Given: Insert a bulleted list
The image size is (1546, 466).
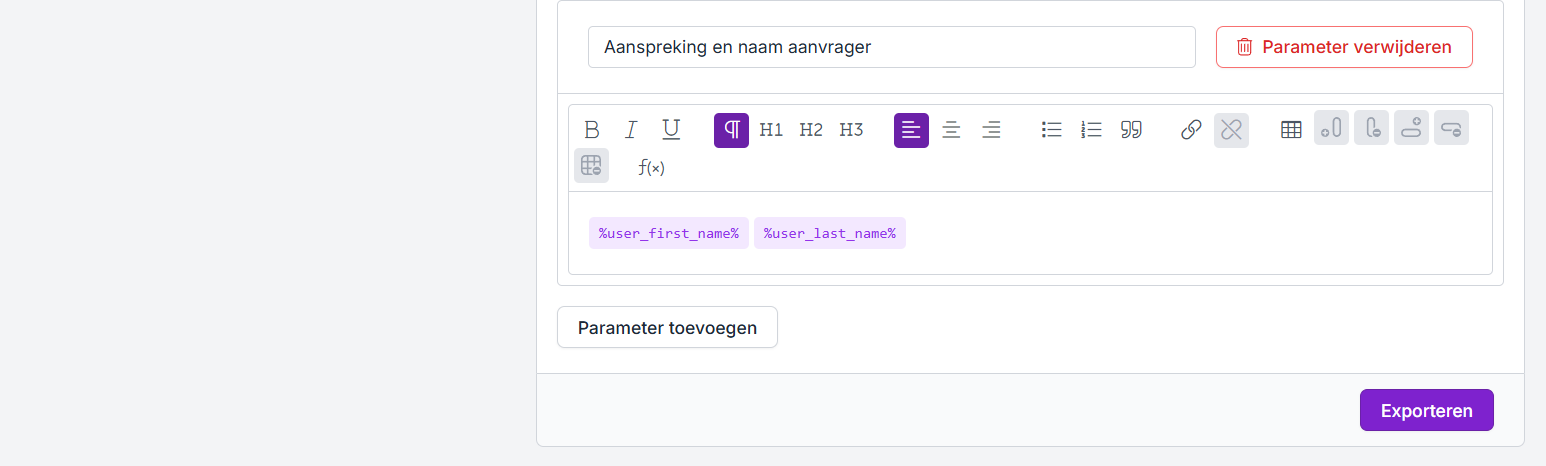Looking at the screenshot, I should [x=1051, y=130].
